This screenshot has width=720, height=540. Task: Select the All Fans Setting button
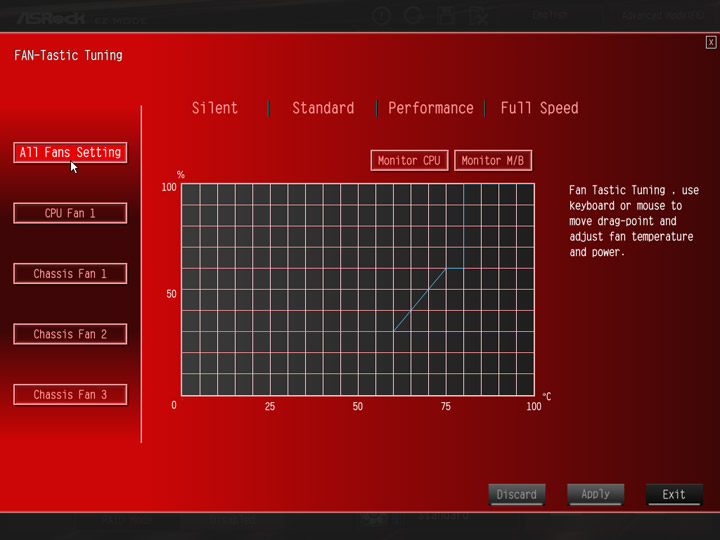pos(70,152)
